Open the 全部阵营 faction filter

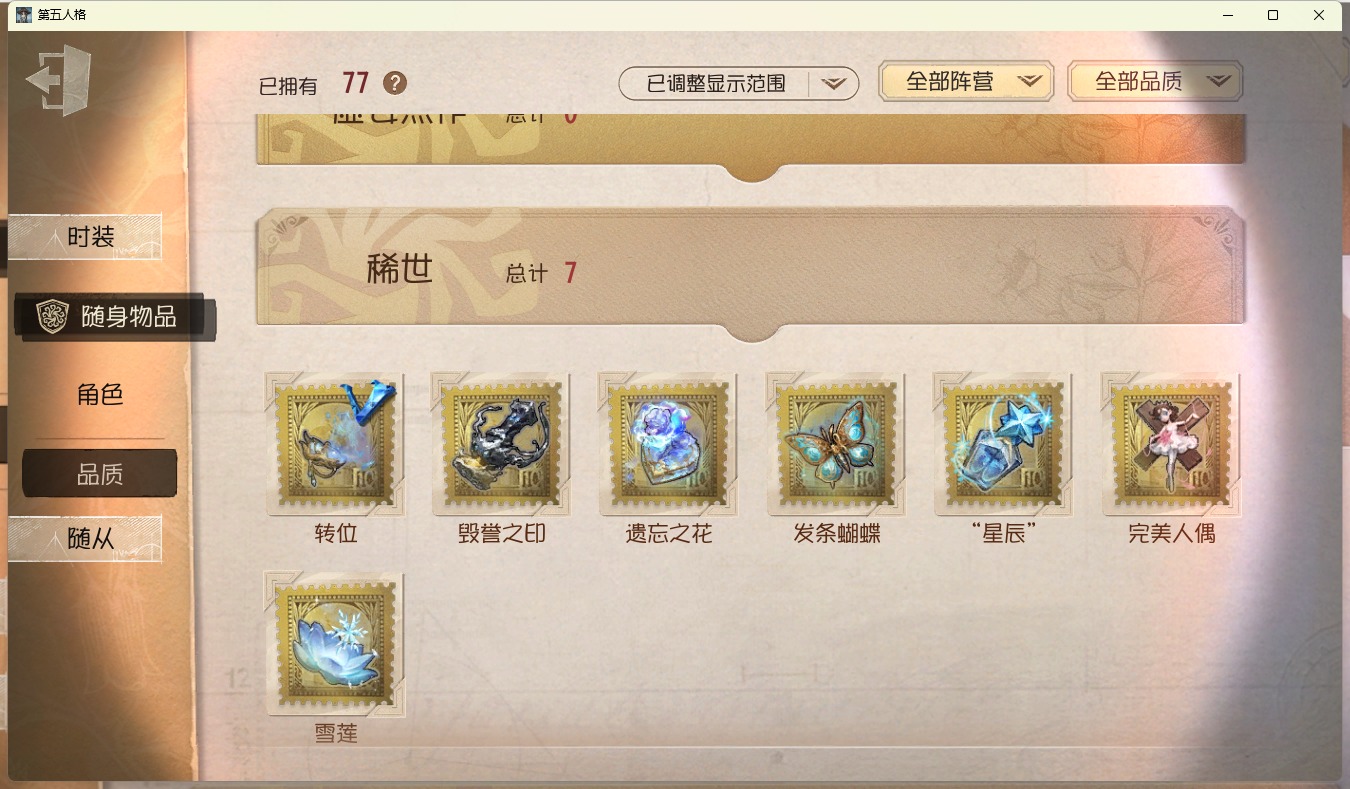pyautogui.click(x=966, y=82)
